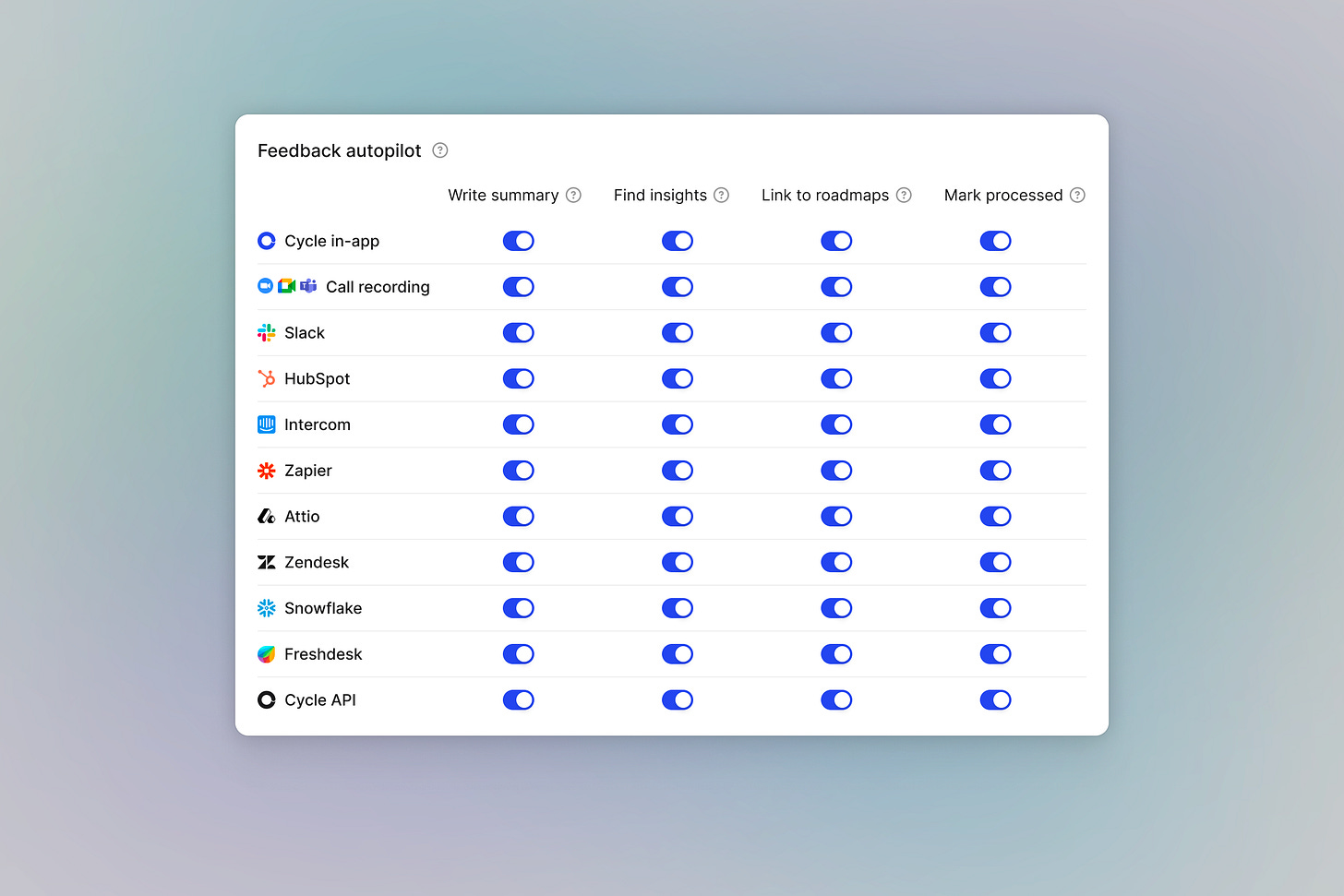1344x896 pixels.
Task: Click the Call recording row label
Action: click(x=378, y=287)
